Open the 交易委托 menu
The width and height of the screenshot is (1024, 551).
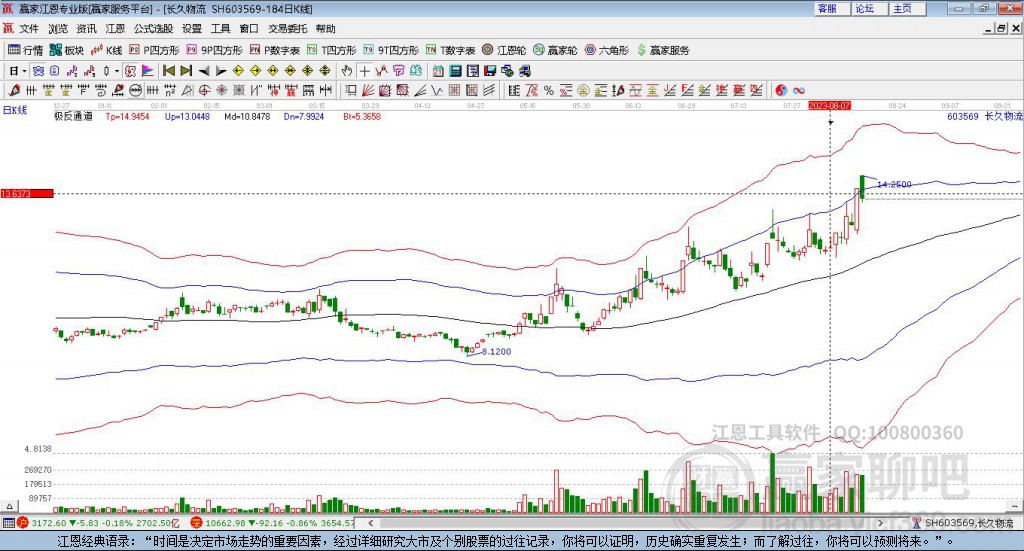[x=287, y=29]
